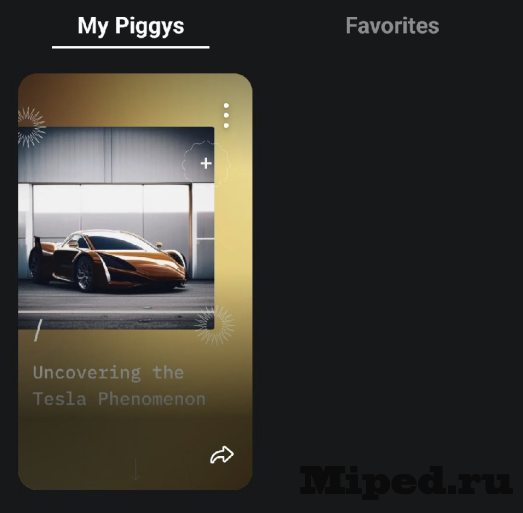Share the Tesla Phenomenon piggy with arrow icon
The height and width of the screenshot is (513, 523).
tap(222, 455)
